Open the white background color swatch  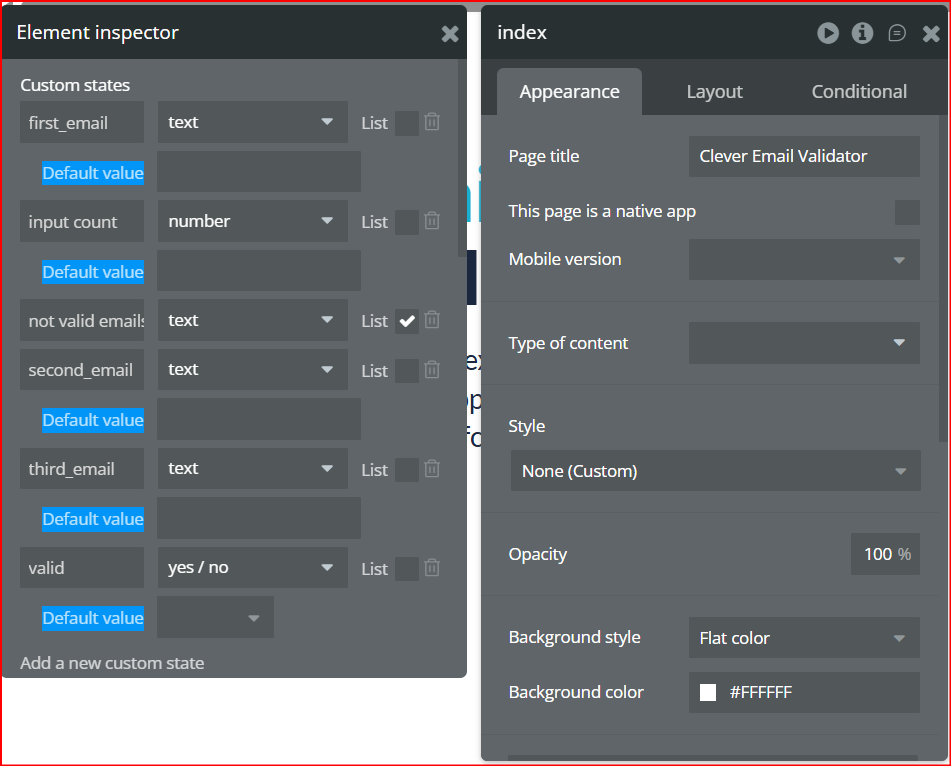pyautogui.click(x=708, y=693)
